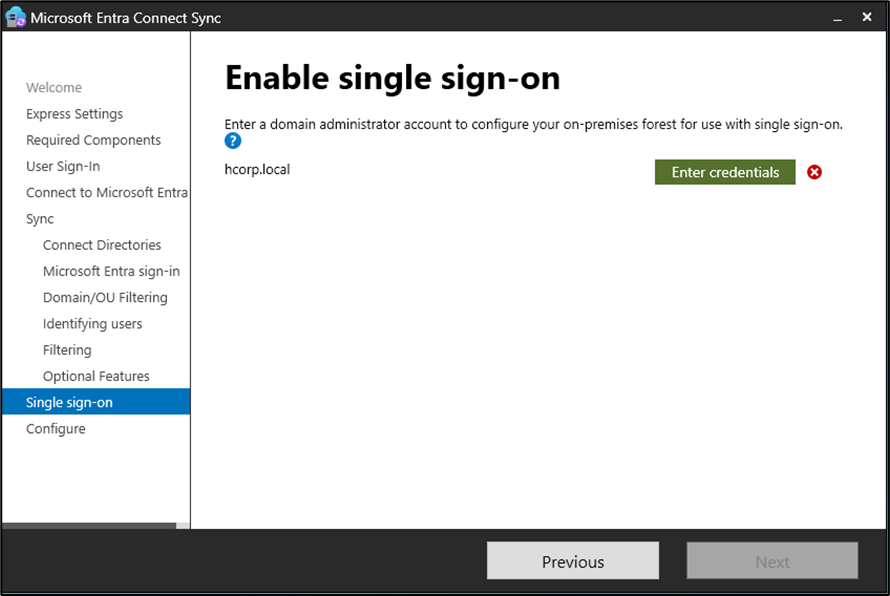Go to Required Components step

93,140
